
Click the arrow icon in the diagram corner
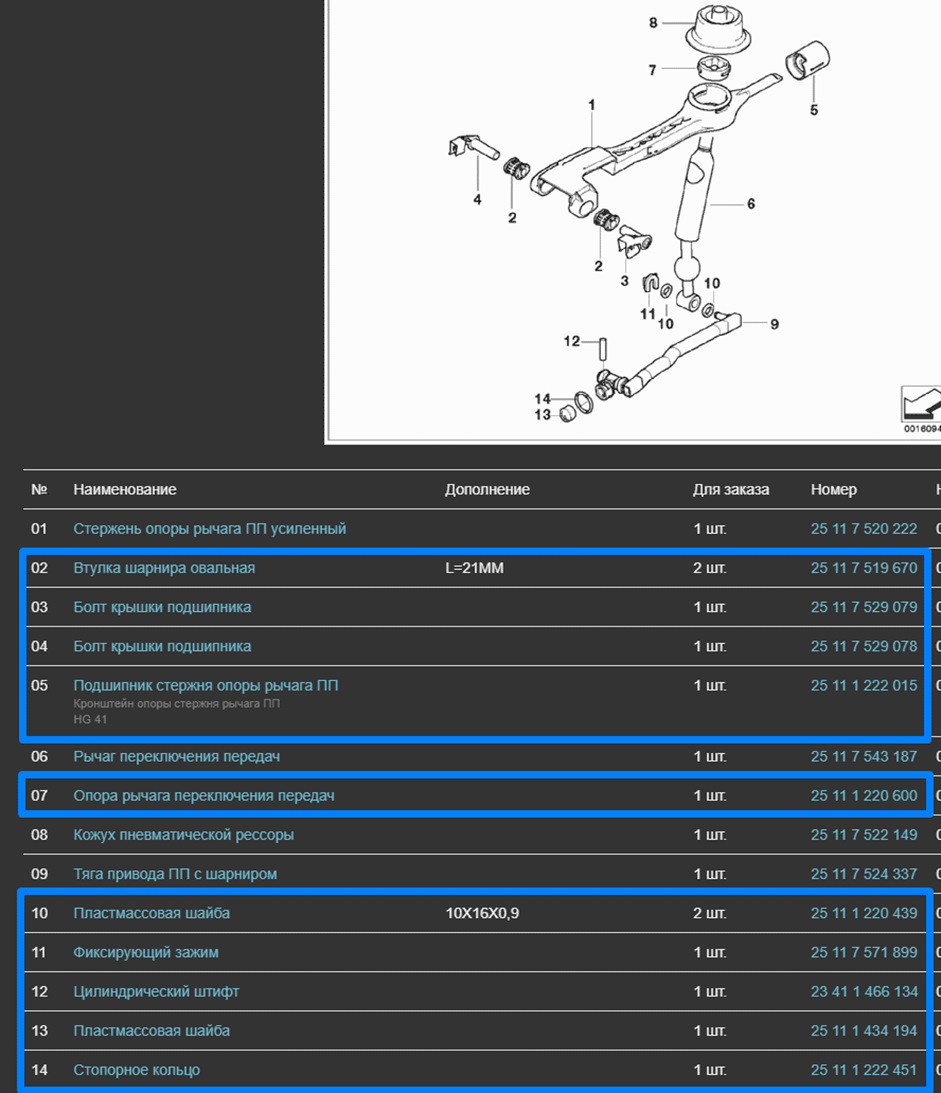tap(921, 403)
